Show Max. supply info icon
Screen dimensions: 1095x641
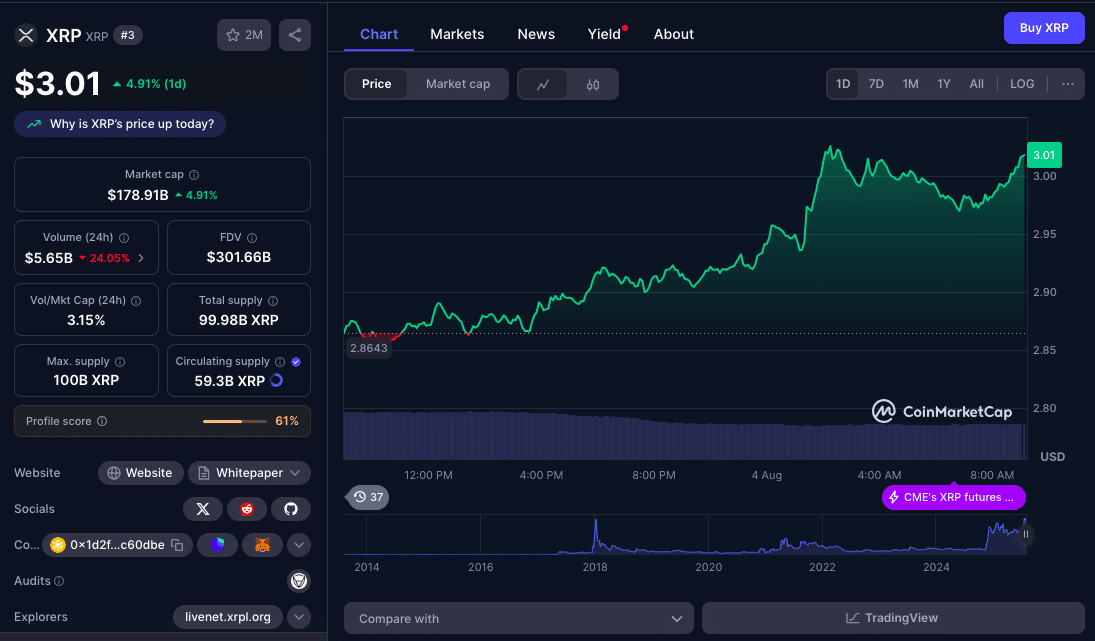pos(120,362)
